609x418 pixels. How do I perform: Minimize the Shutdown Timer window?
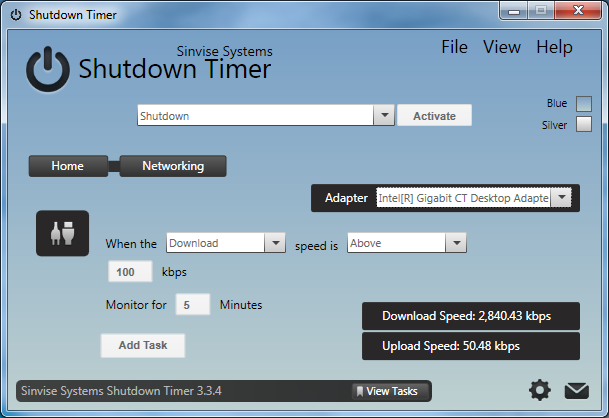(x=514, y=11)
